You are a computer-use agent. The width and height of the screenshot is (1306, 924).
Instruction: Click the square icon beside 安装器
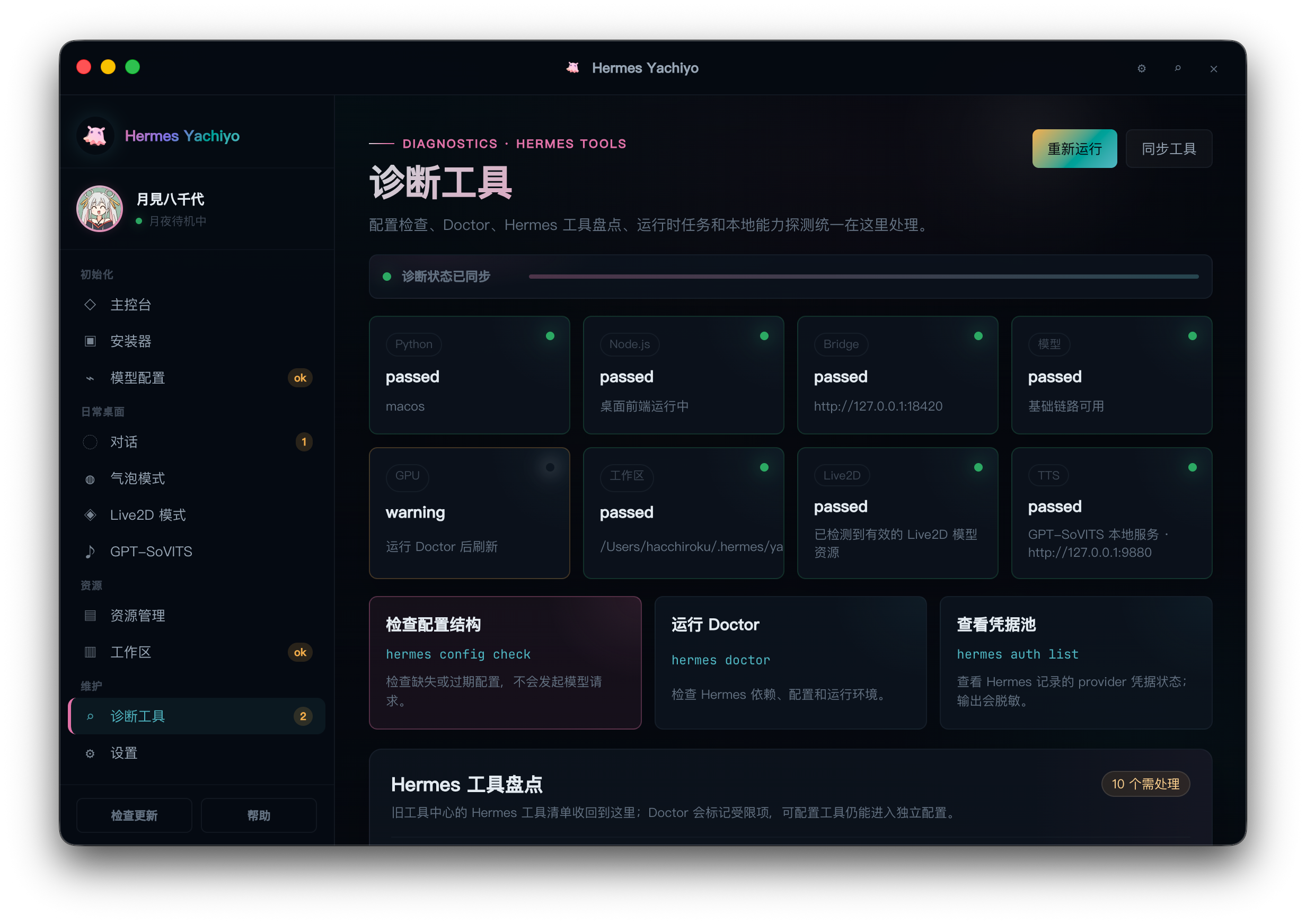pyautogui.click(x=90, y=341)
